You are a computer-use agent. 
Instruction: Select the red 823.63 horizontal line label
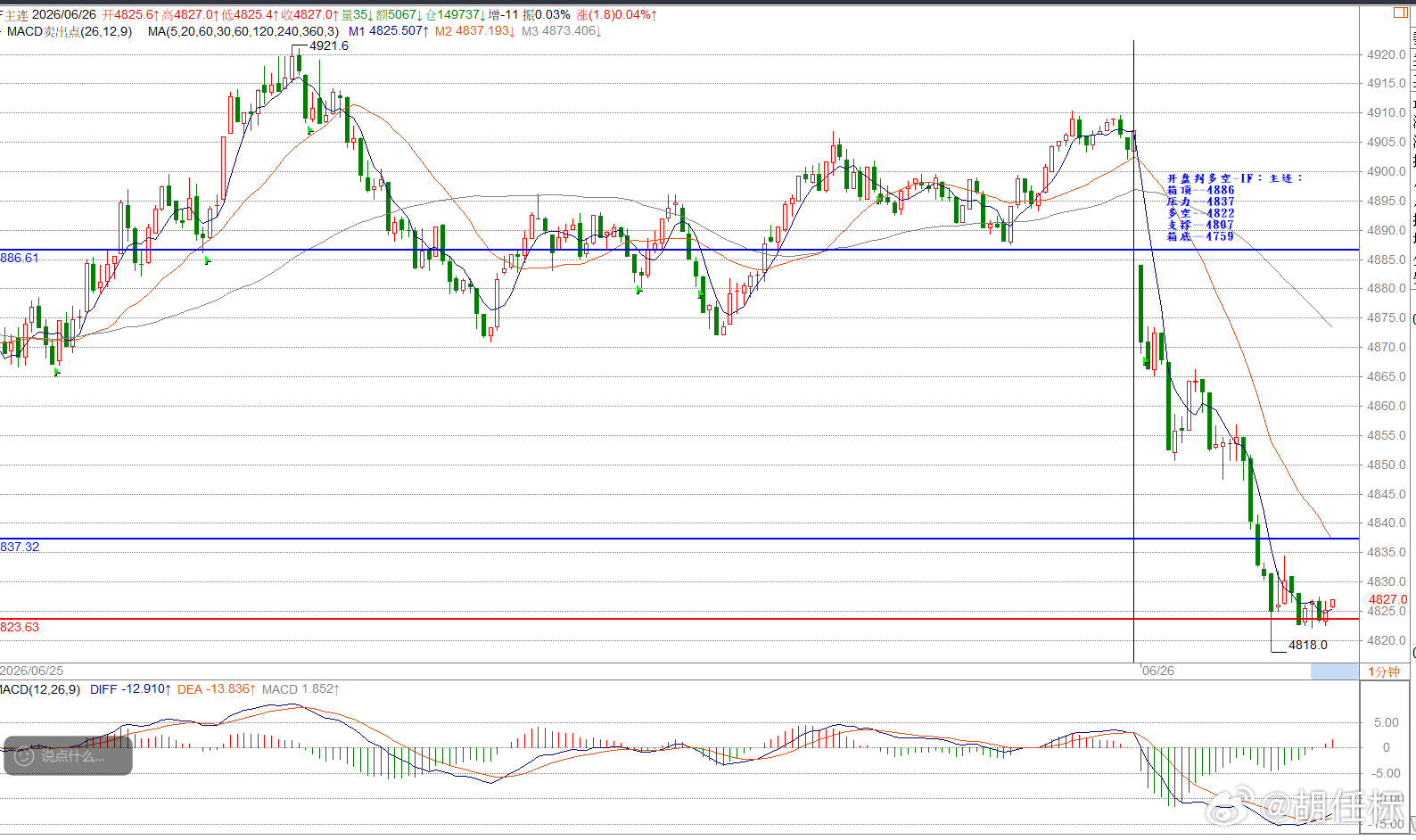(20, 627)
